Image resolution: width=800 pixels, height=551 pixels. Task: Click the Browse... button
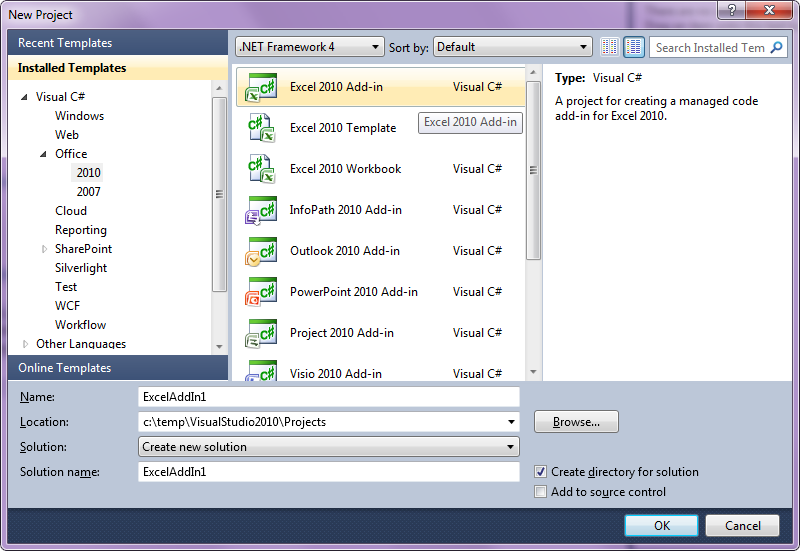pos(576,422)
